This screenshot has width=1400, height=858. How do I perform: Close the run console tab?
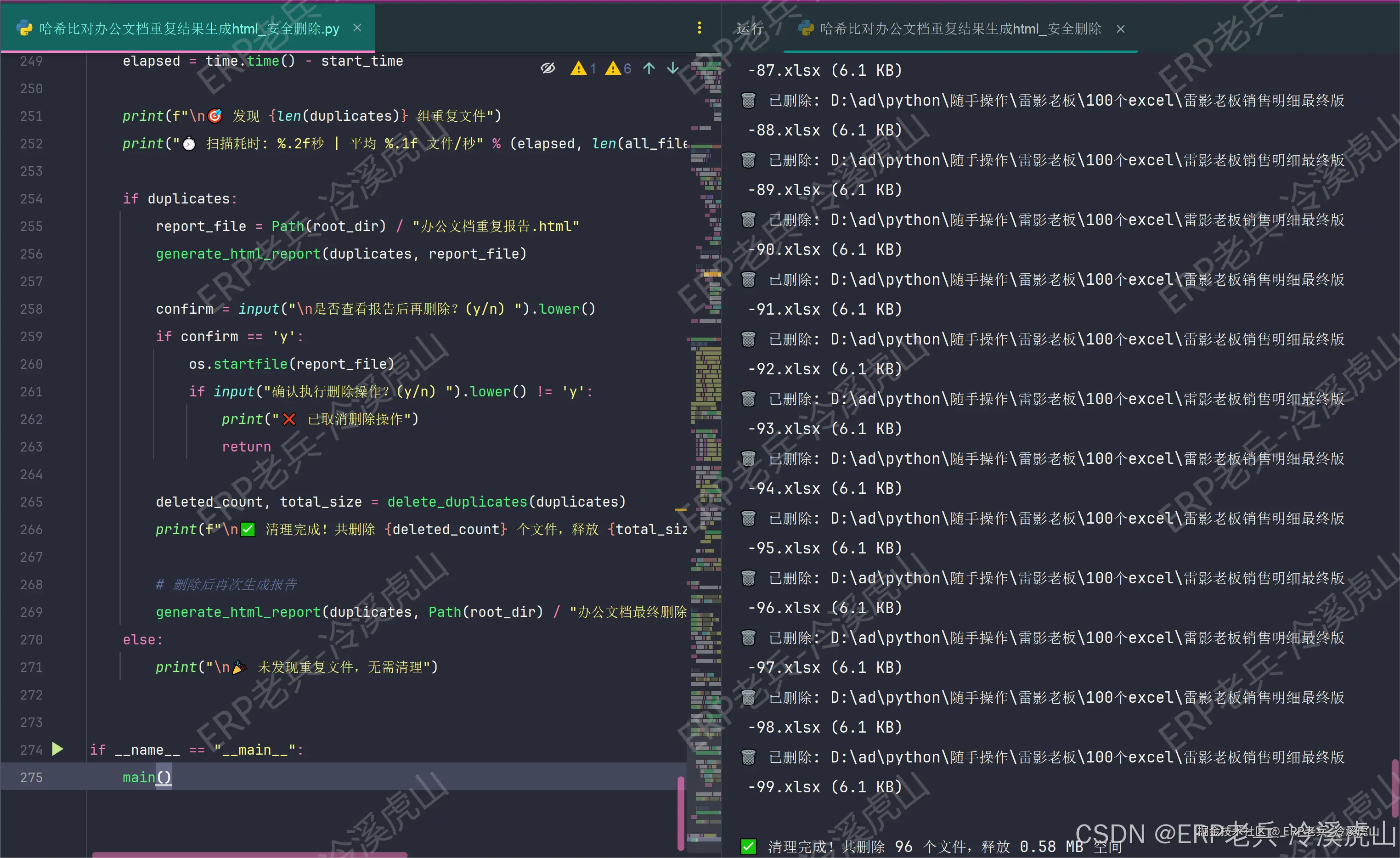[x=1120, y=29]
